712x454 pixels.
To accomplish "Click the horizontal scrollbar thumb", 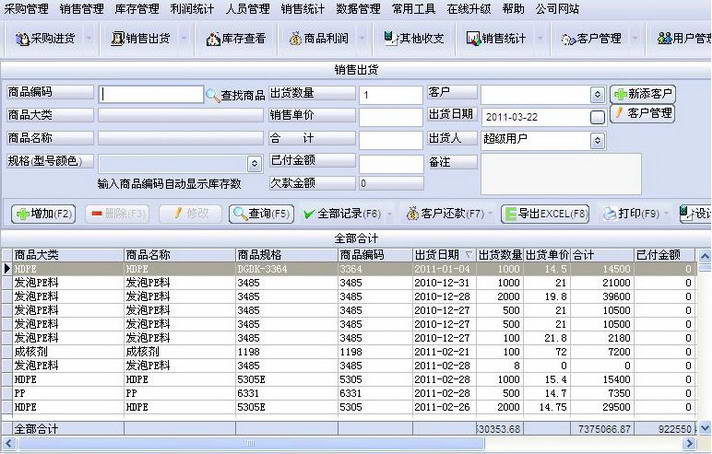I will pyautogui.click(x=251, y=444).
